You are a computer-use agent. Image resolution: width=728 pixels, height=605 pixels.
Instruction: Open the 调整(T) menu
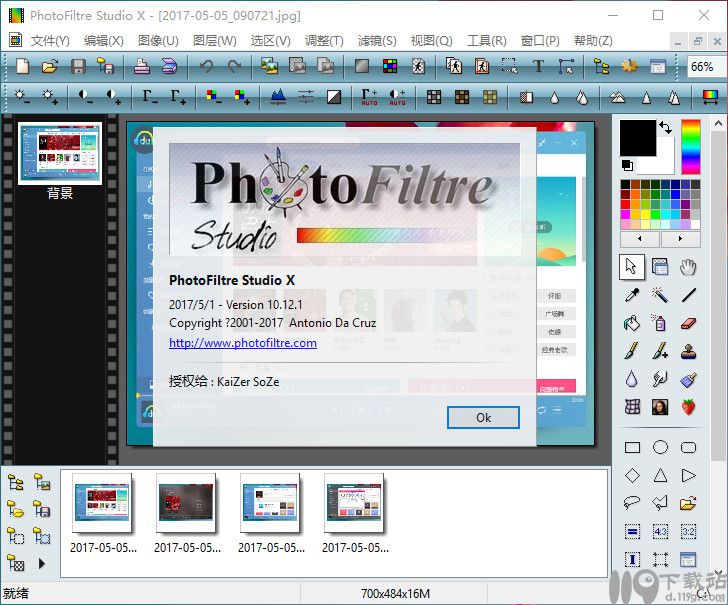pos(324,41)
